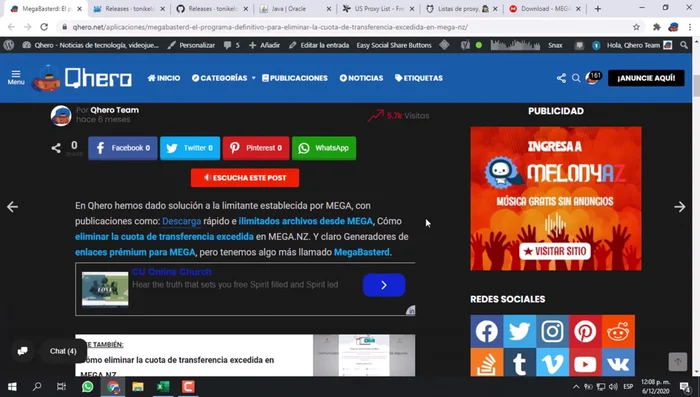
Task: Click the Instagram tile in Redes Sociales
Action: point(552,331)
